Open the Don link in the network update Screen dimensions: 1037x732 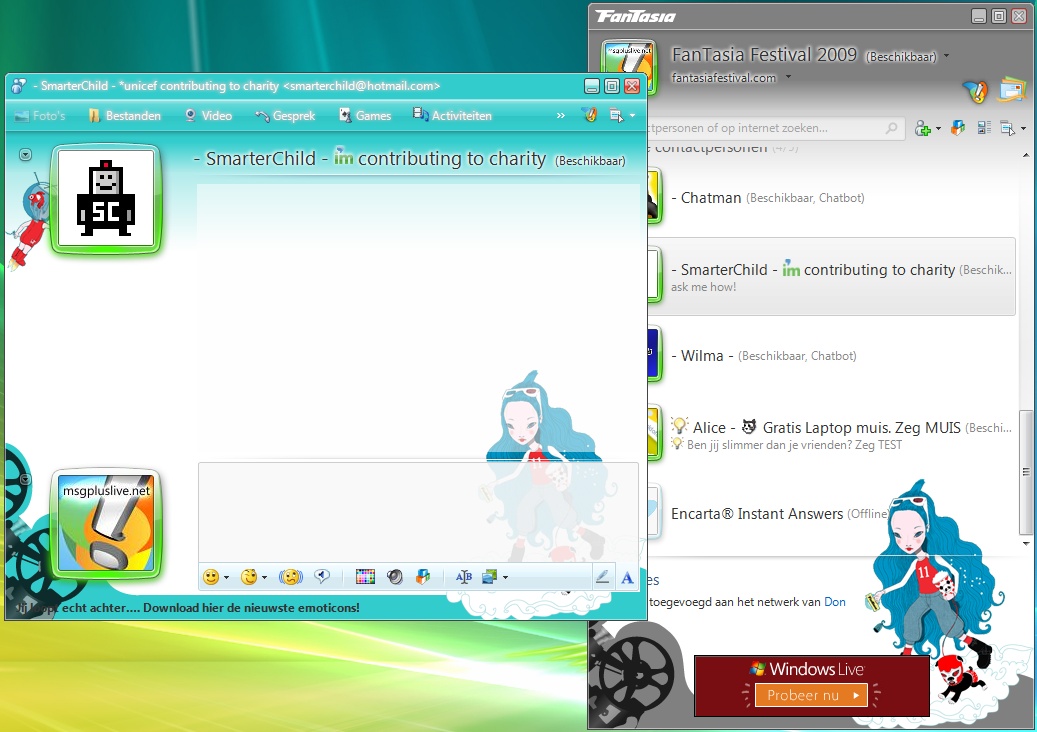[x=835, y=602]
